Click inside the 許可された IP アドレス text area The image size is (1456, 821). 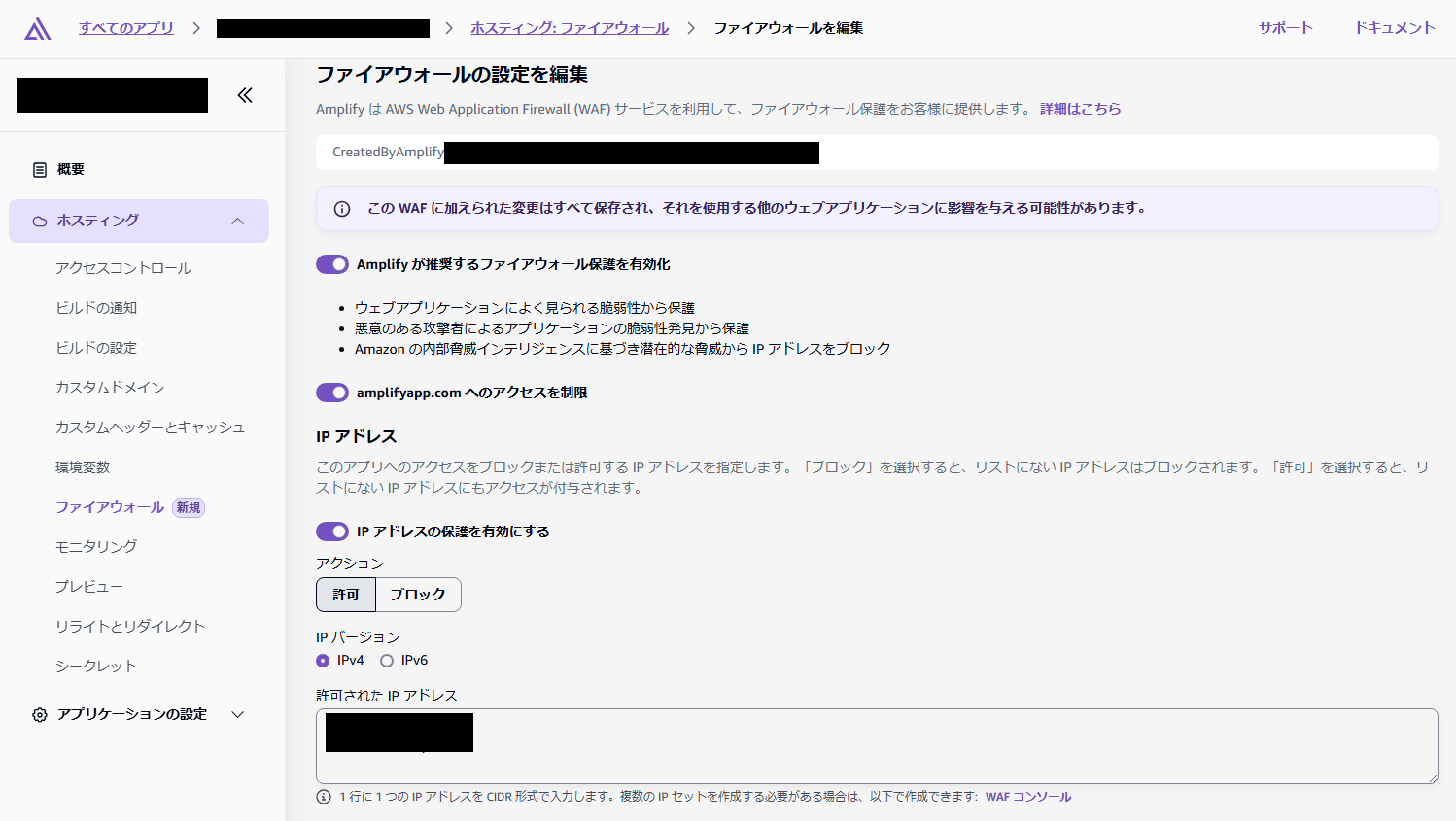(x=875, y=746)
